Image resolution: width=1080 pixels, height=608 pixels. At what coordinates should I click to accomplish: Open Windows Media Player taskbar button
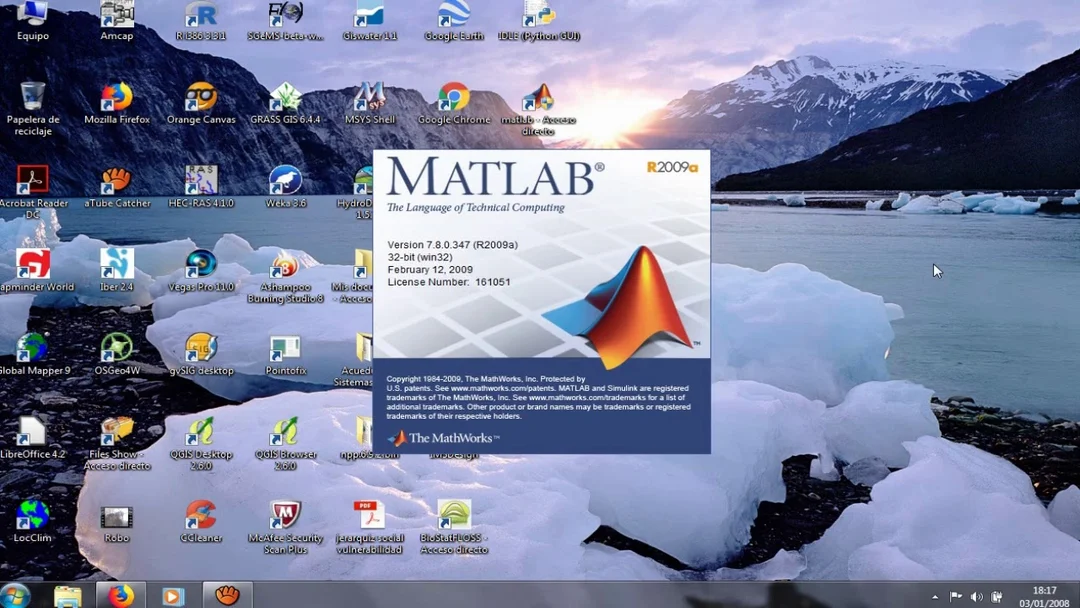tap(173, 596)
